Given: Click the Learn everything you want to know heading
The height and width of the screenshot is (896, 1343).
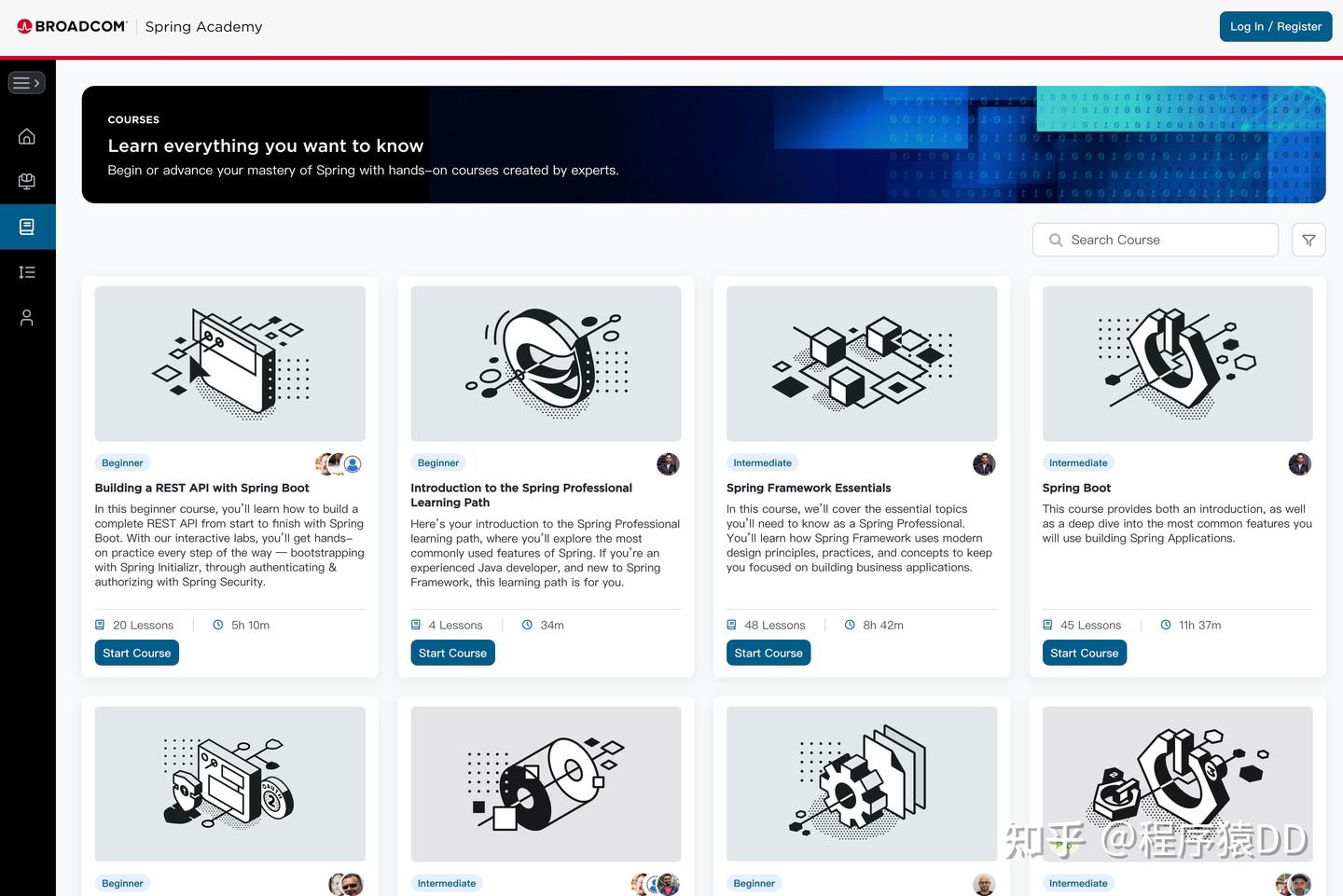Looking at the screenshot, I should click(x=266, y=145).
